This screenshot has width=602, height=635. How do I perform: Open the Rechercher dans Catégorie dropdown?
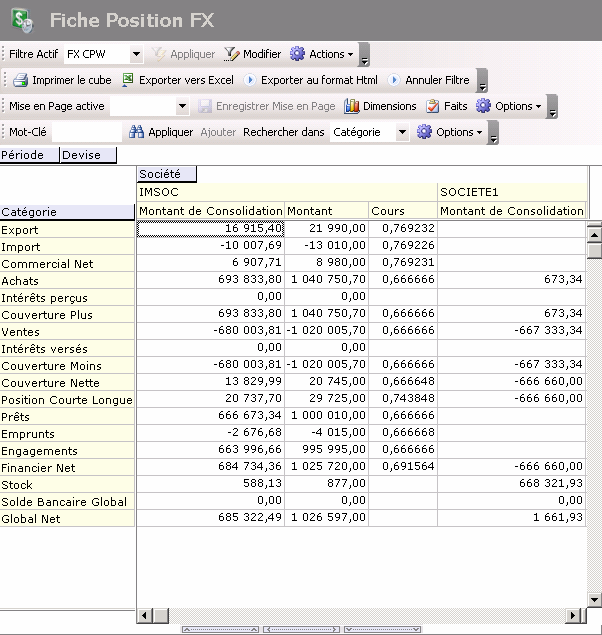pyautogui.click(x=402, y=132)
